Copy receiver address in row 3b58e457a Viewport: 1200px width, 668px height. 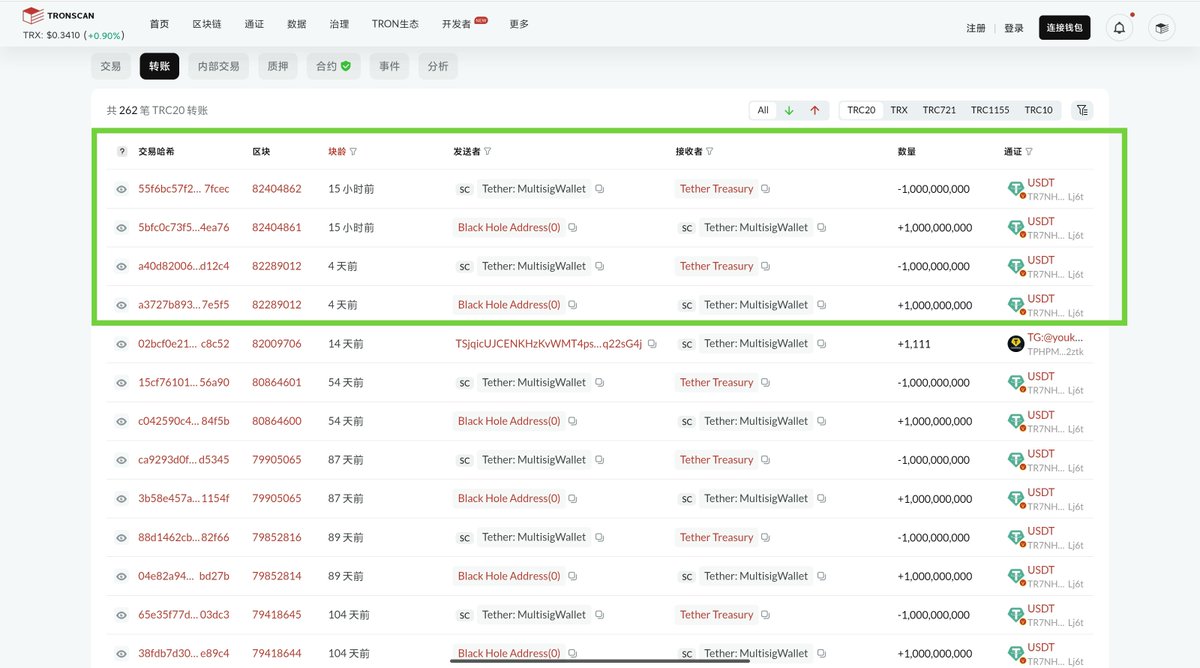click(x=821, y=498)
